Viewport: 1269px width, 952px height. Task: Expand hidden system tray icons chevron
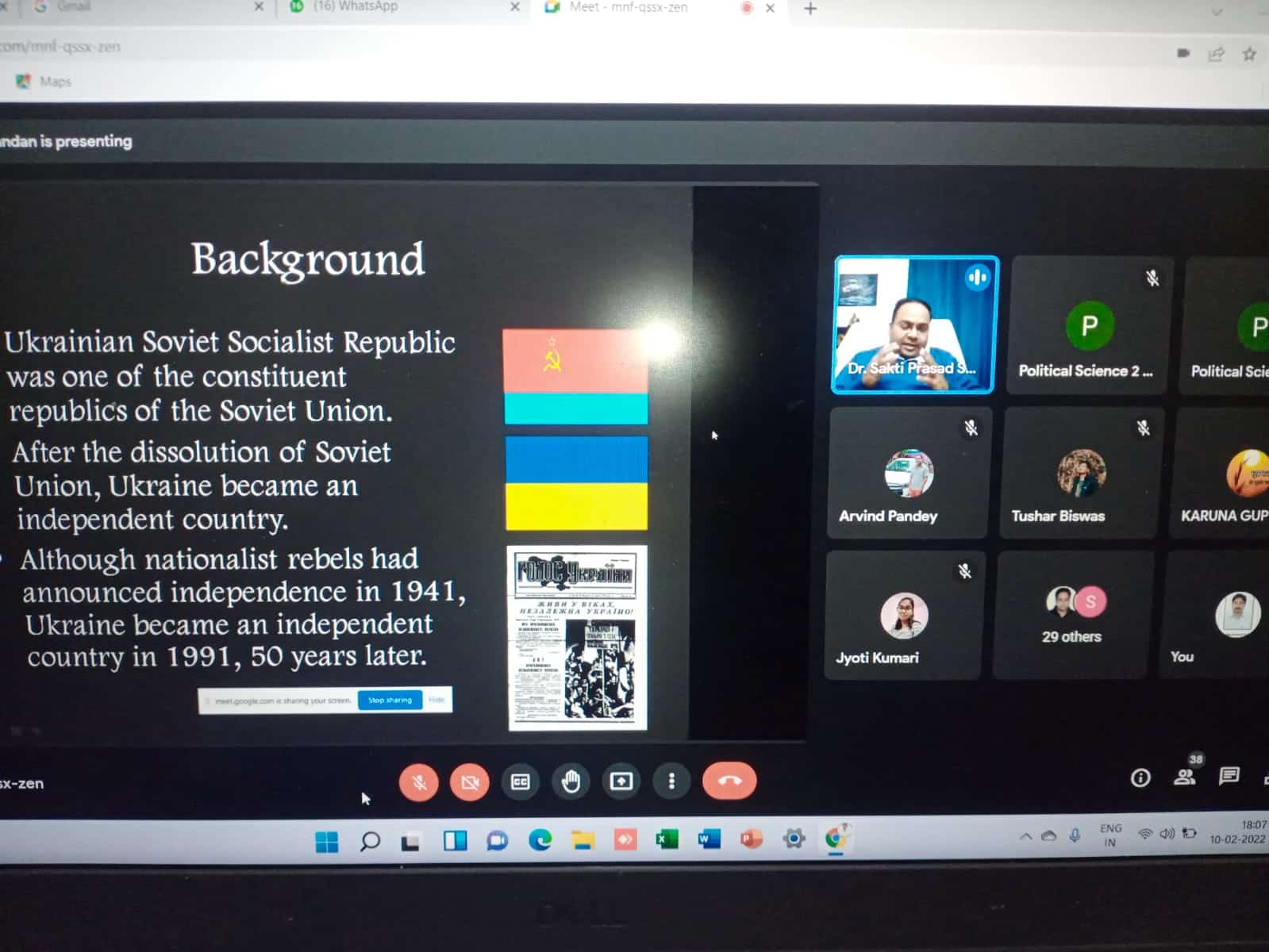(x=1025, y=836)
